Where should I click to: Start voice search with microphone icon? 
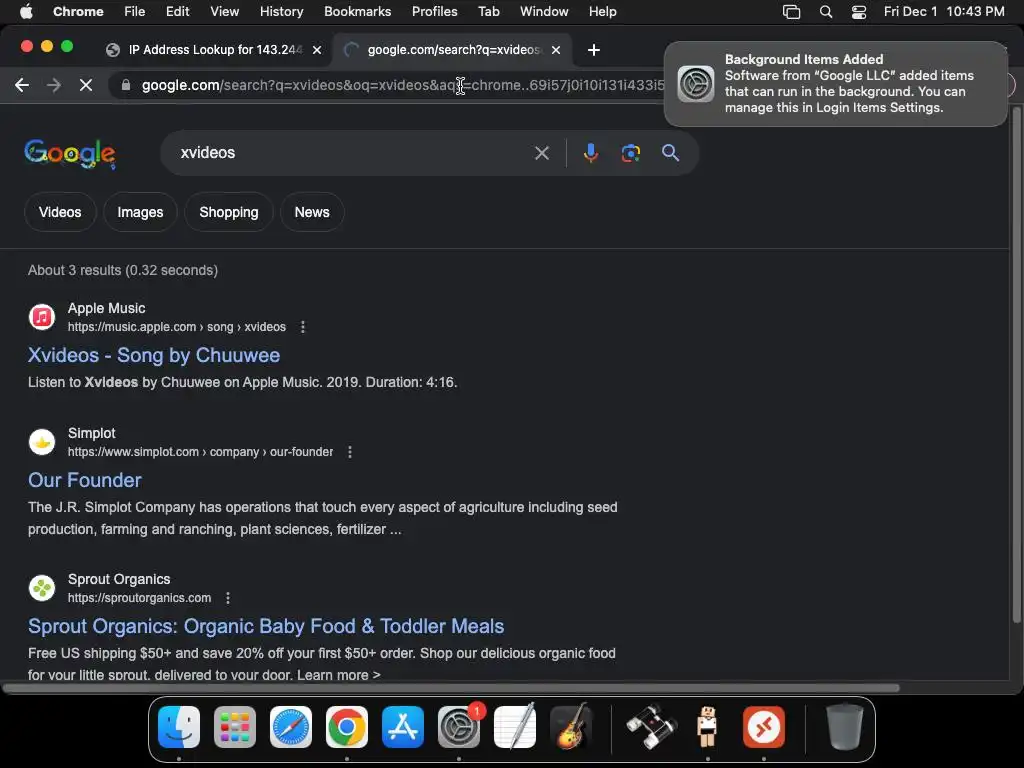pyautogui.click(x=590, y=153)
